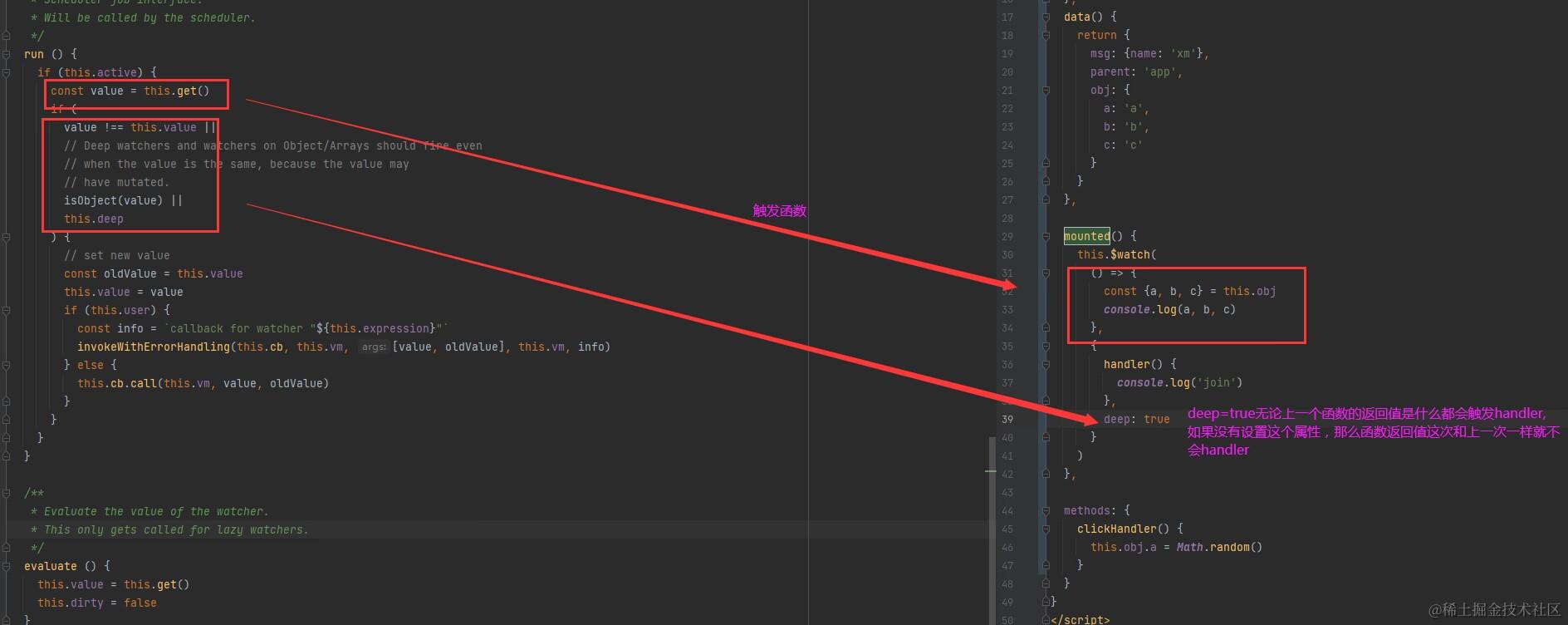Click line number 29 in the gutter

(1007, 237)
